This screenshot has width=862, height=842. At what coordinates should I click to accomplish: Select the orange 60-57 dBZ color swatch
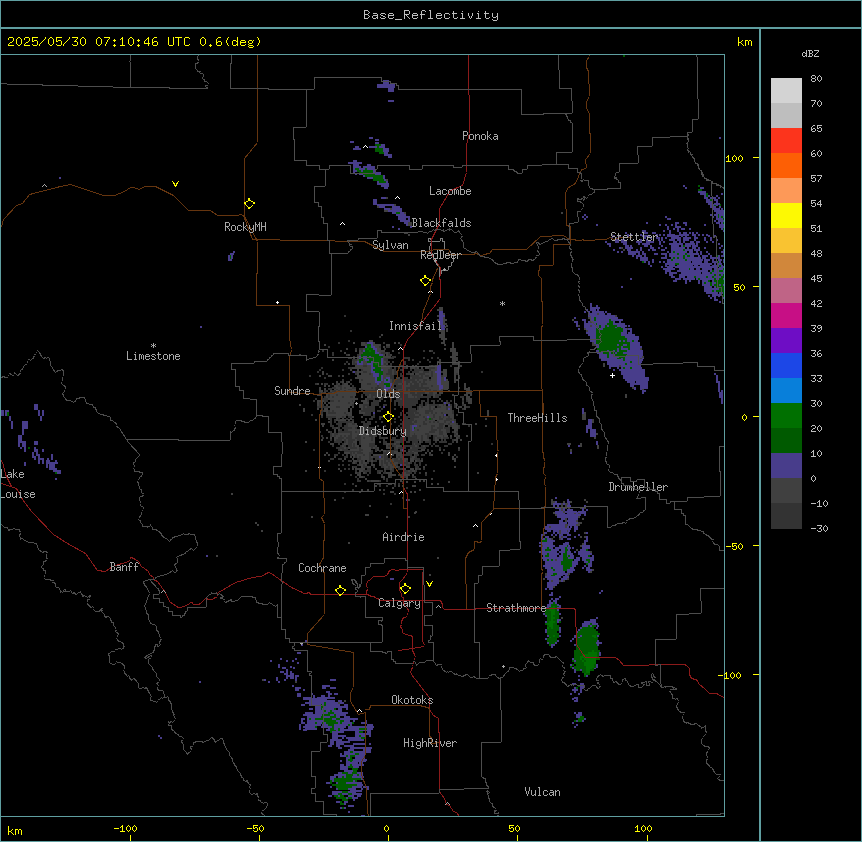(786, 165)
